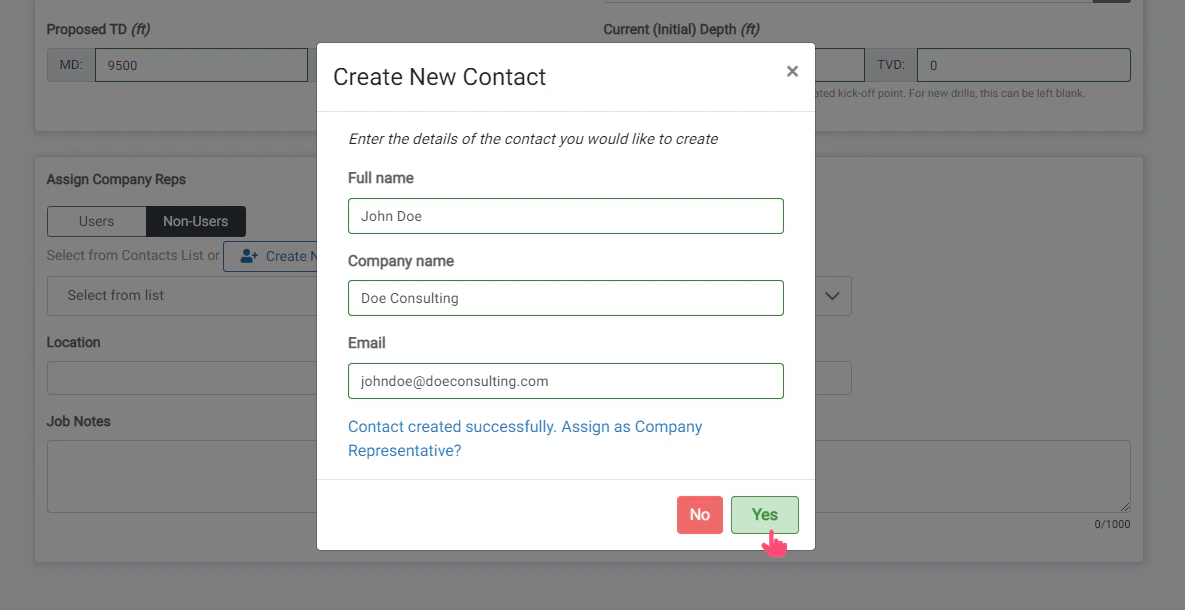Click the Proposed TD MD field showing 9500
This screenshot has width=1185, height=610.
(200, 64)
